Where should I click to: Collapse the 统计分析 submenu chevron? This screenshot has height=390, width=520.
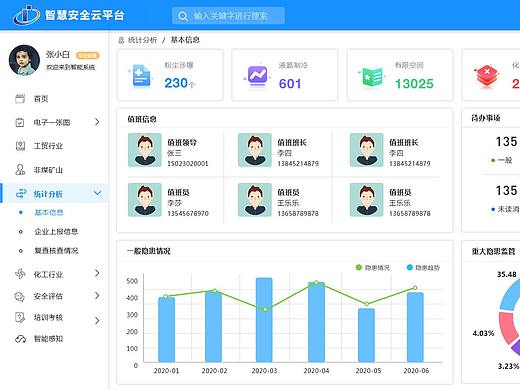click(x=97, y=193)
